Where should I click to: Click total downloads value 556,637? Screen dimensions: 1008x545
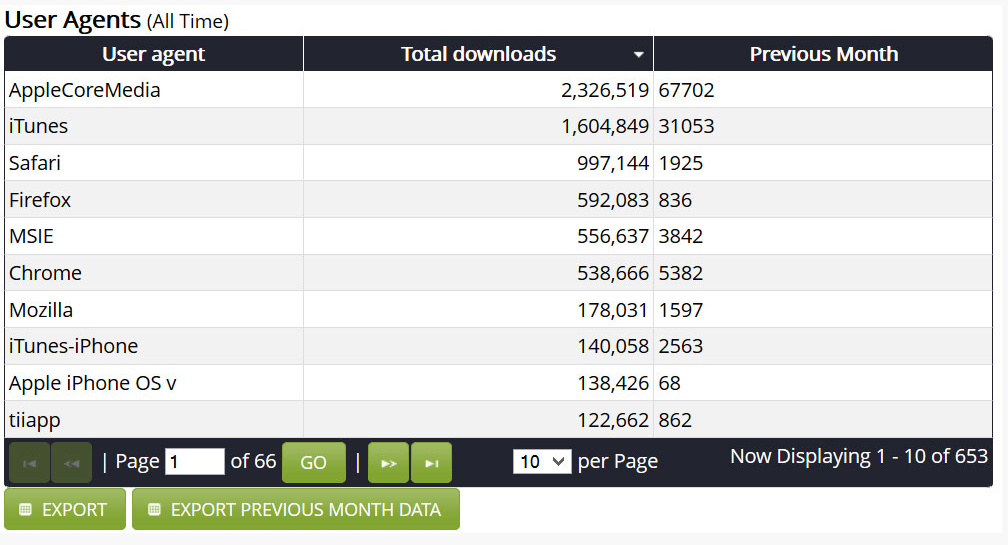point(613,236)
